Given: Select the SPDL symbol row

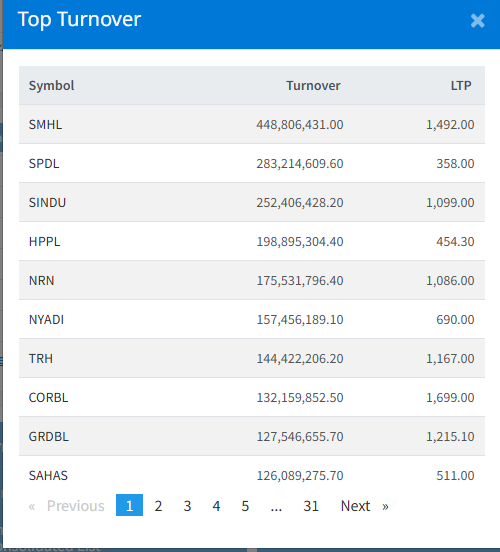Looking at the screenshot, I should pos(252,163).
